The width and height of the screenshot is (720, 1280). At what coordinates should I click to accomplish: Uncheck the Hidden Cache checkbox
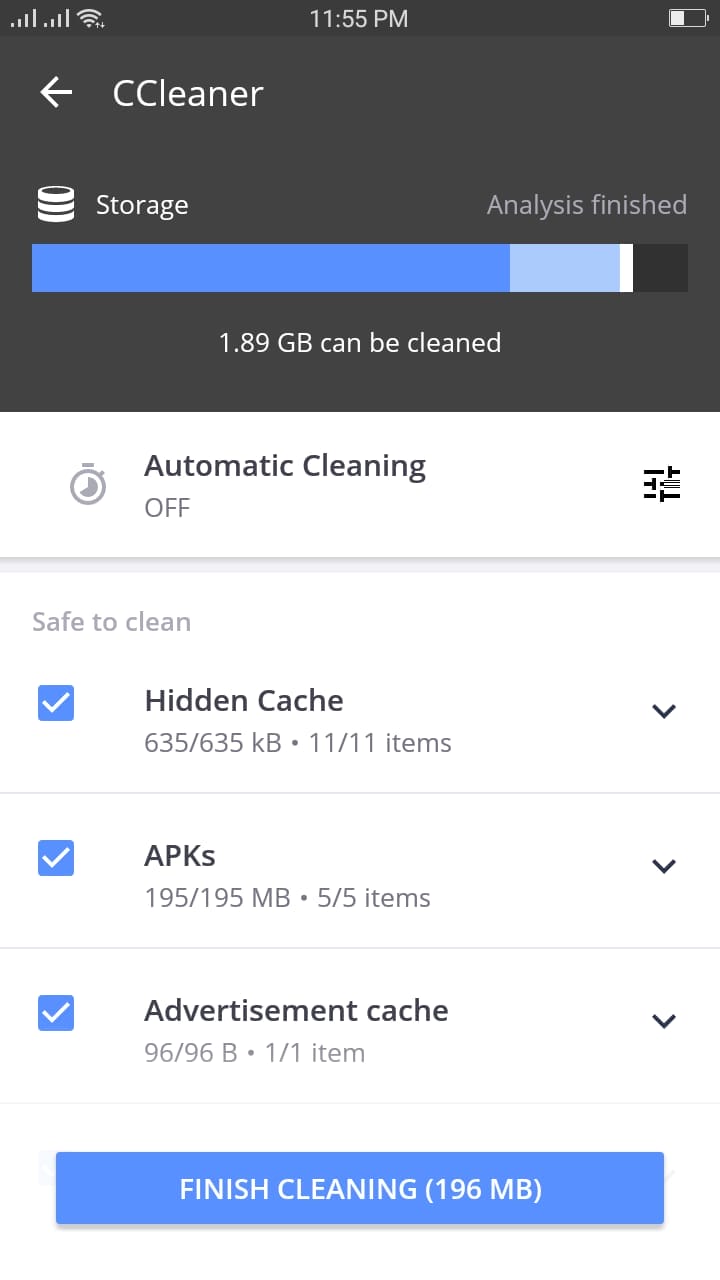coord(56,703)
